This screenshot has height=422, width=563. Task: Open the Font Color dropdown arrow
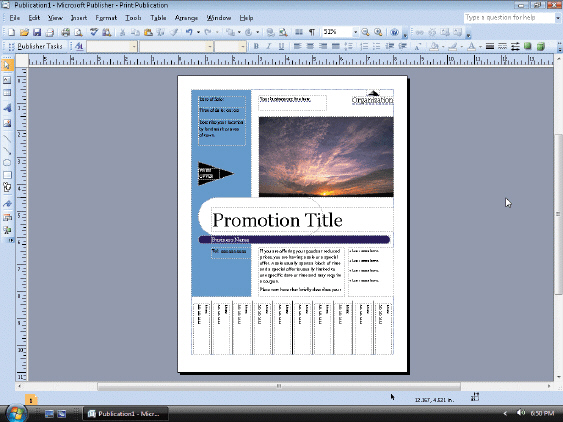coord(480,46)
